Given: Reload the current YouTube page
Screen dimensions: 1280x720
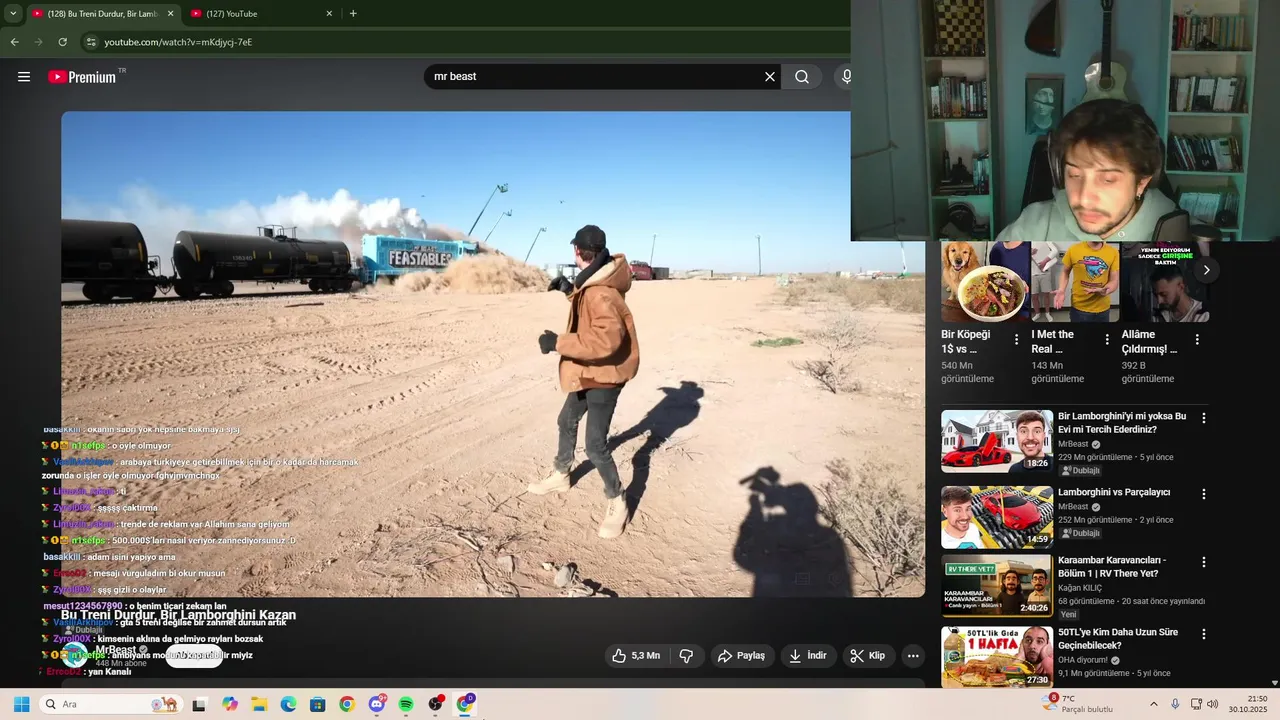Looking at the screenshot, I should [62, 42].
